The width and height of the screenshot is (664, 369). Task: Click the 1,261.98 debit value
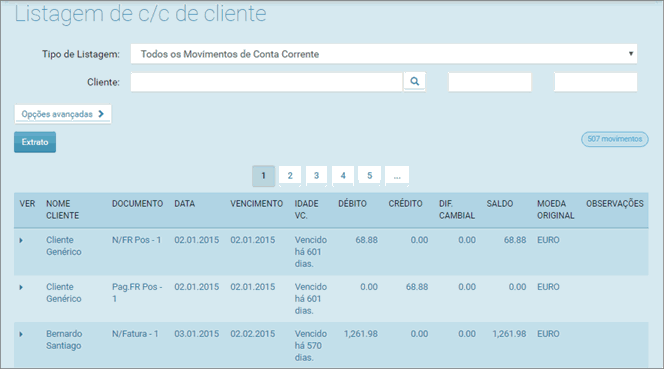[360, 334]
